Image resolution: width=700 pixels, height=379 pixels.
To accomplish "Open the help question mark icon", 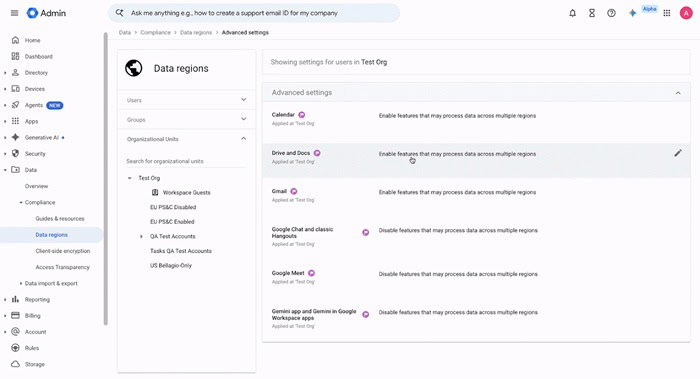I will click(612, 13).
